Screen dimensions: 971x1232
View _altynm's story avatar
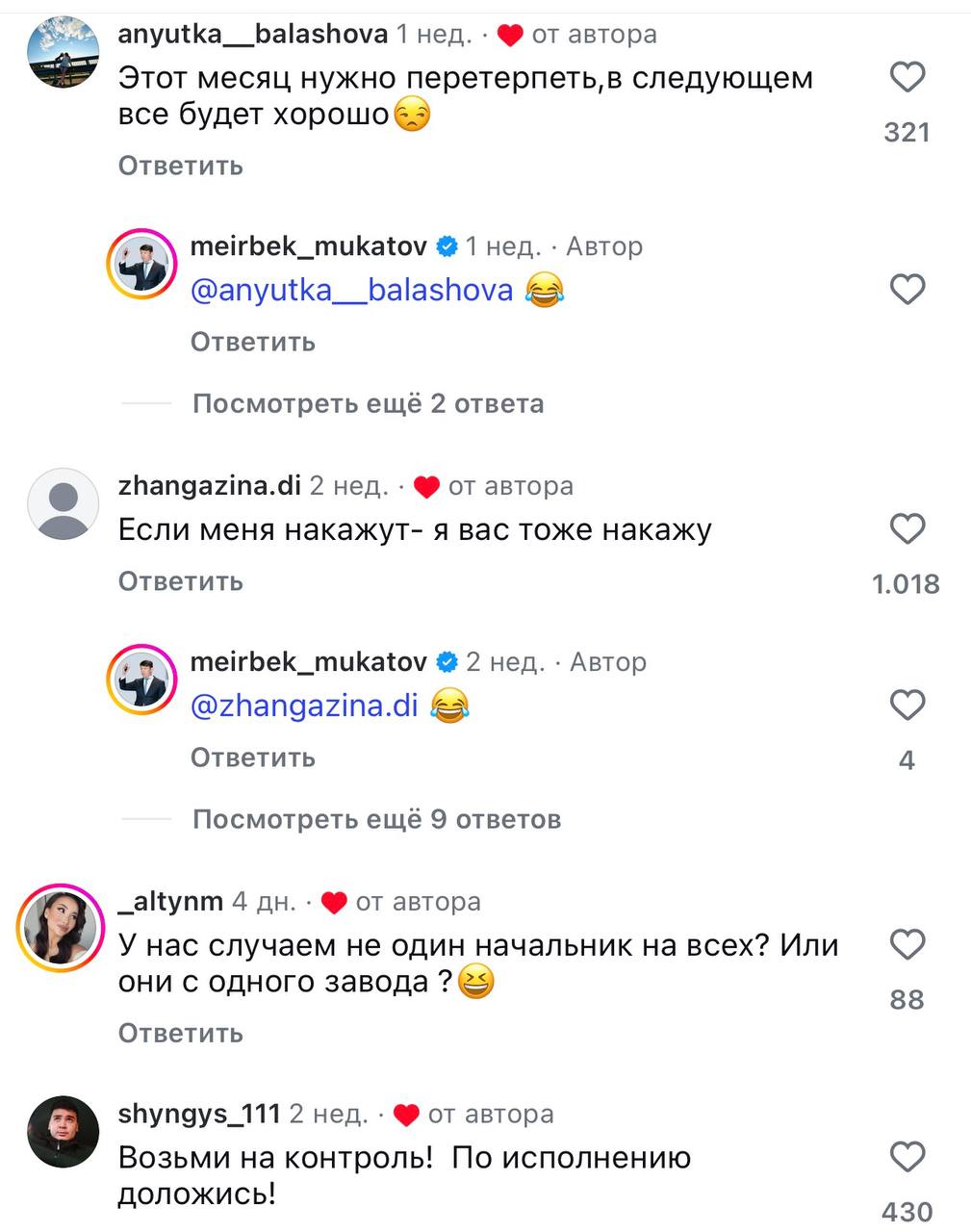(x=62, y=929)
